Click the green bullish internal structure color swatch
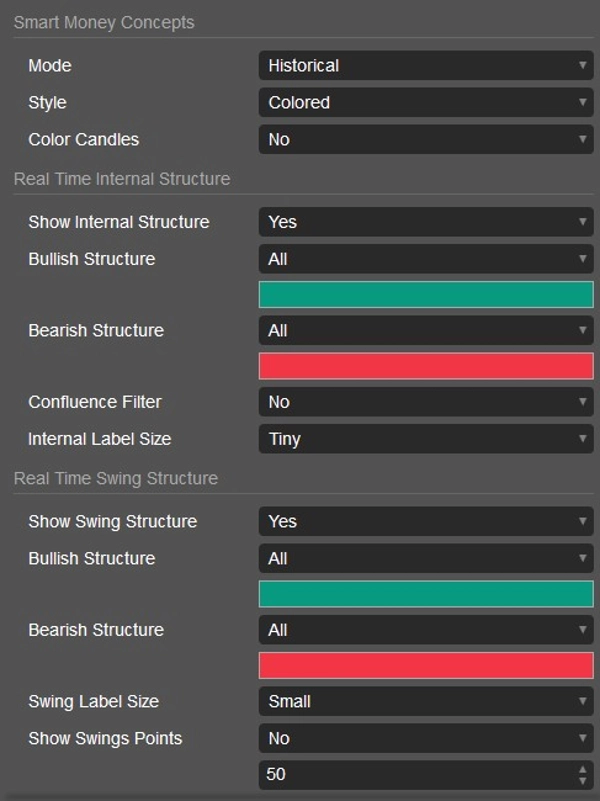600x801 pixels. pyautogui.click(x=425, y=294)
